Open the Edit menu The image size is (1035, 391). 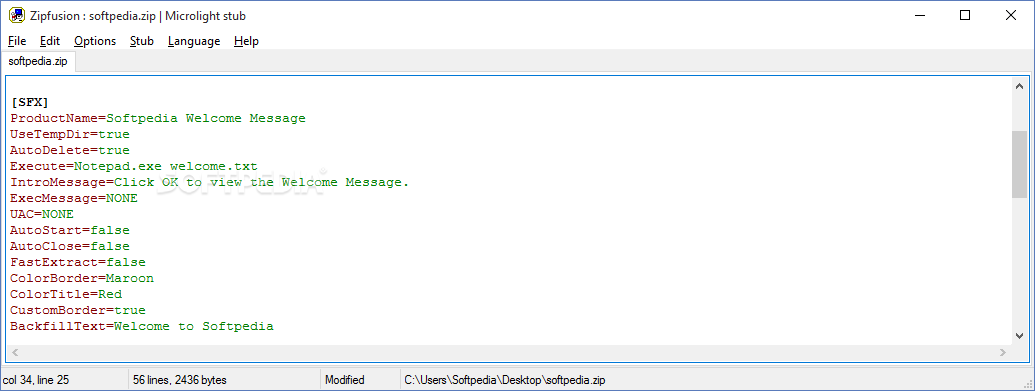click(x=50, y=41)
